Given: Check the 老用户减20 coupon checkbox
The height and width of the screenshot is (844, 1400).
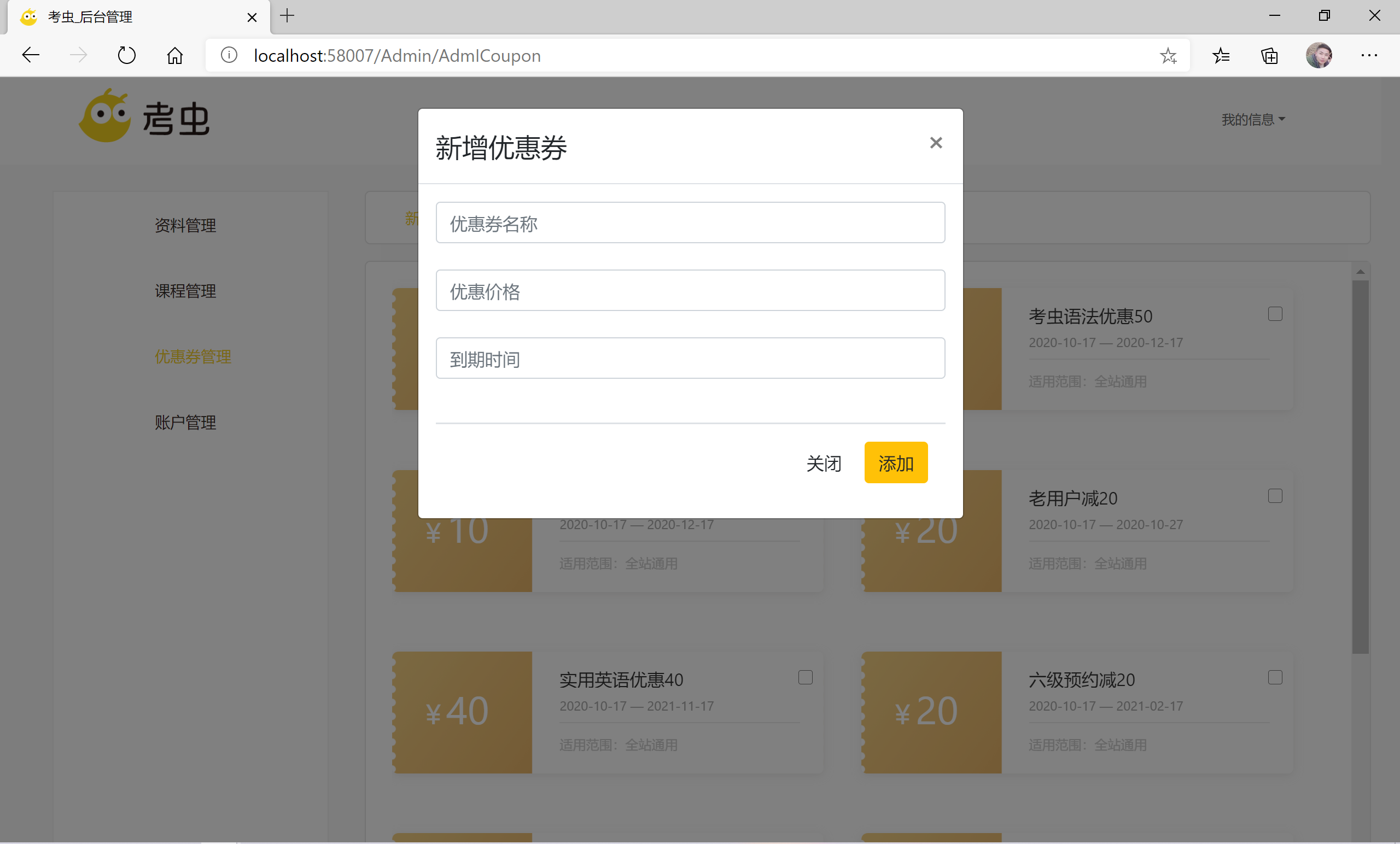Looking at the screenshot, I should point(1274,496).
